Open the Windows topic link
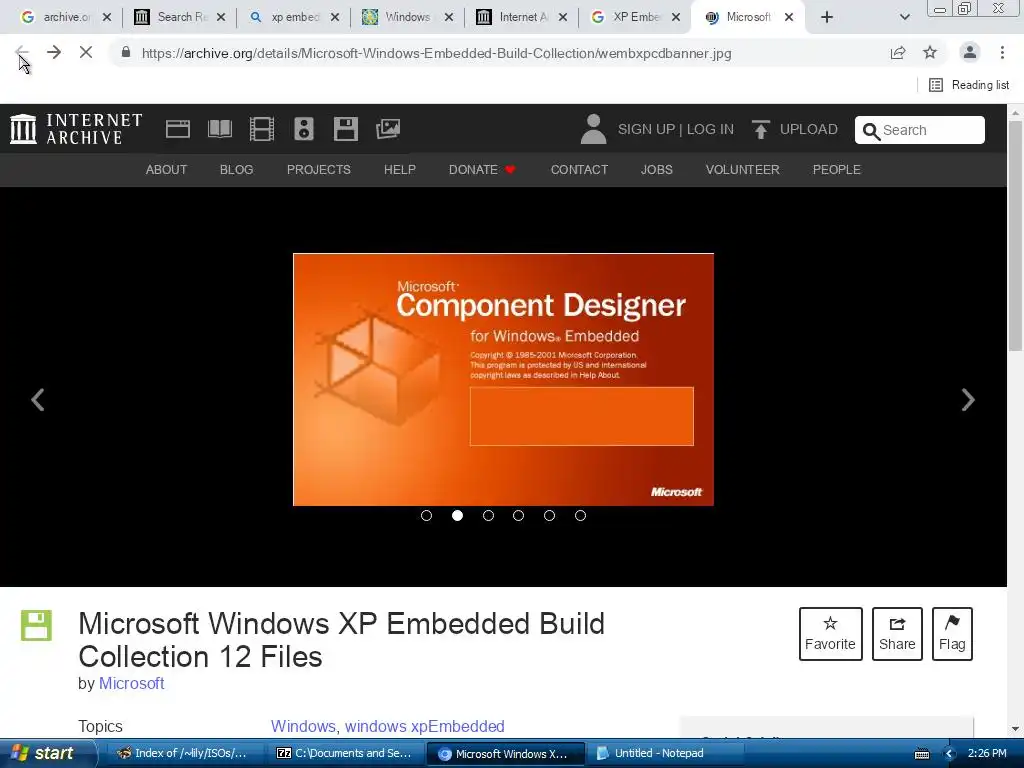This screenshot has height=768, width=1024. click(x=303, y=726)
